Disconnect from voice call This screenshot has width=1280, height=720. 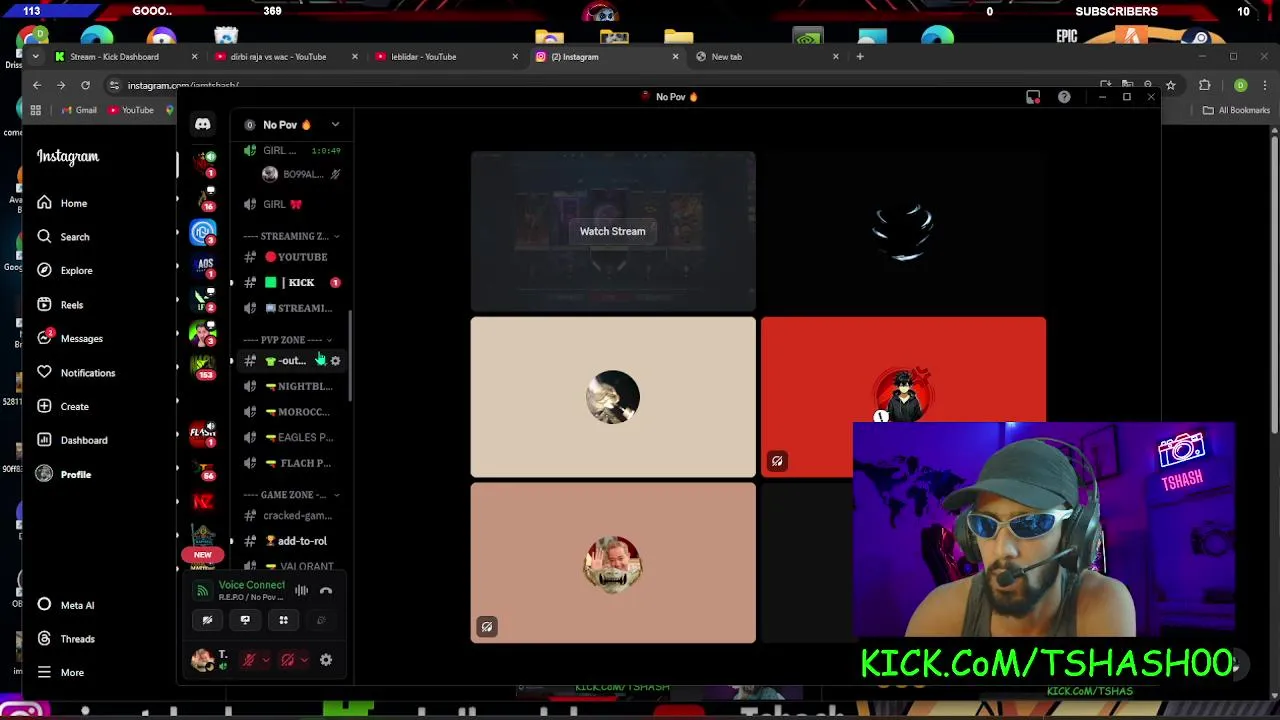click(x=325, y=590)
